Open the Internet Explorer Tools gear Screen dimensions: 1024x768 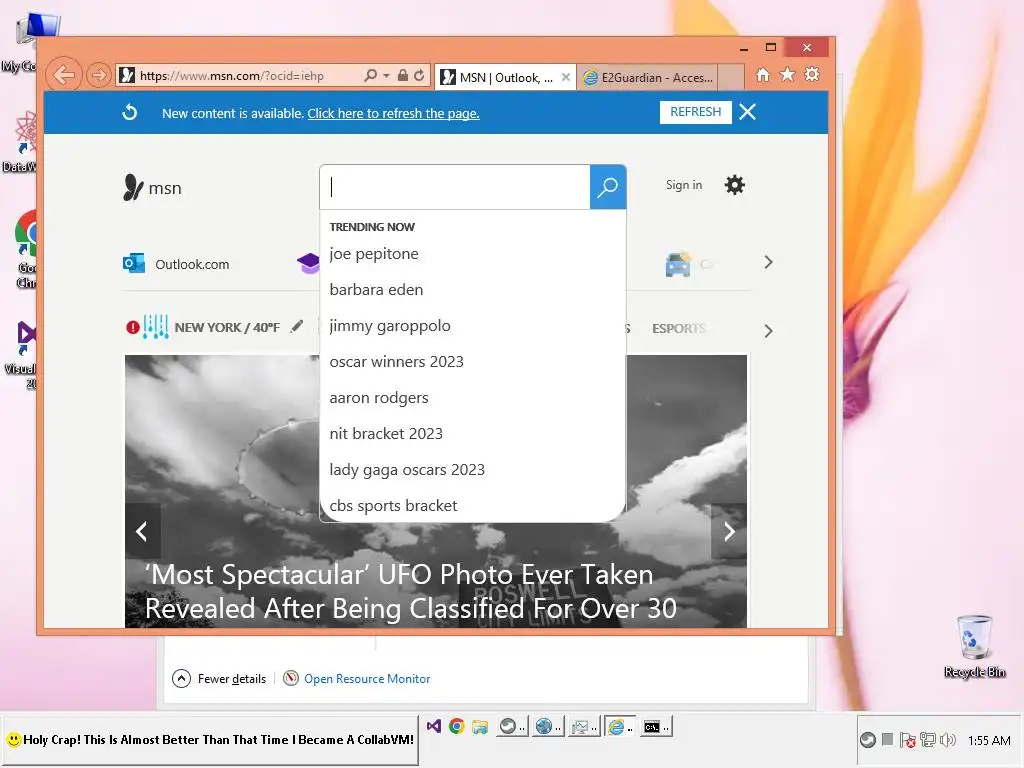(x=812, y=74)
